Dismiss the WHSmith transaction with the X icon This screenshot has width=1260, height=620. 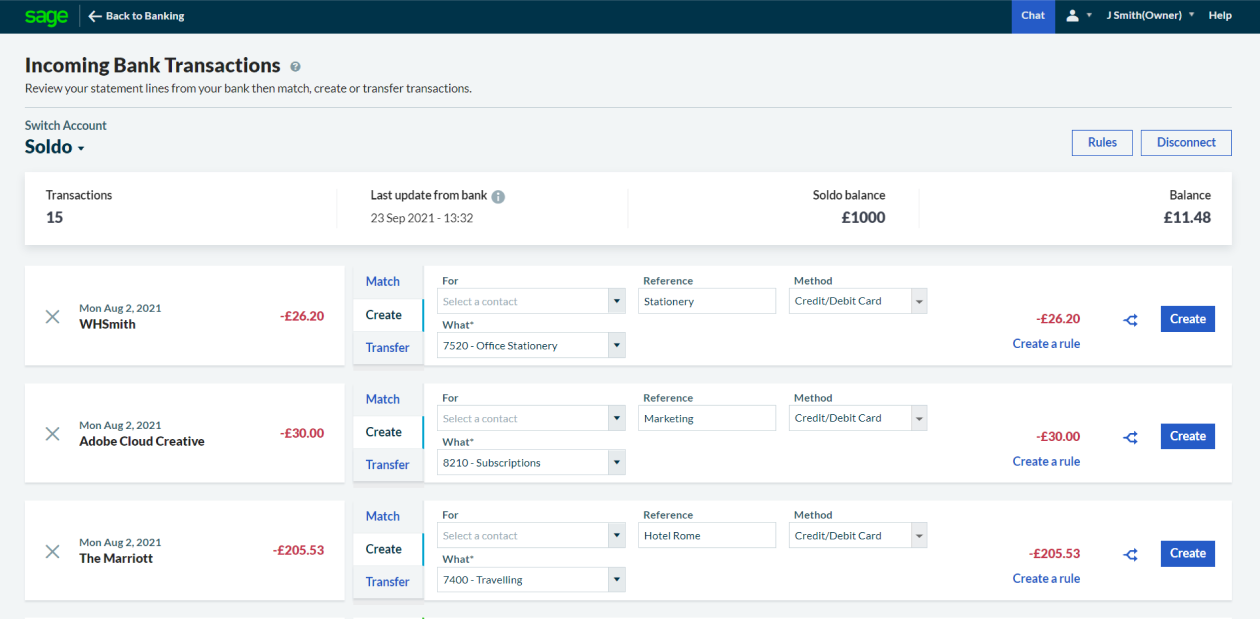tap(53, 316)
